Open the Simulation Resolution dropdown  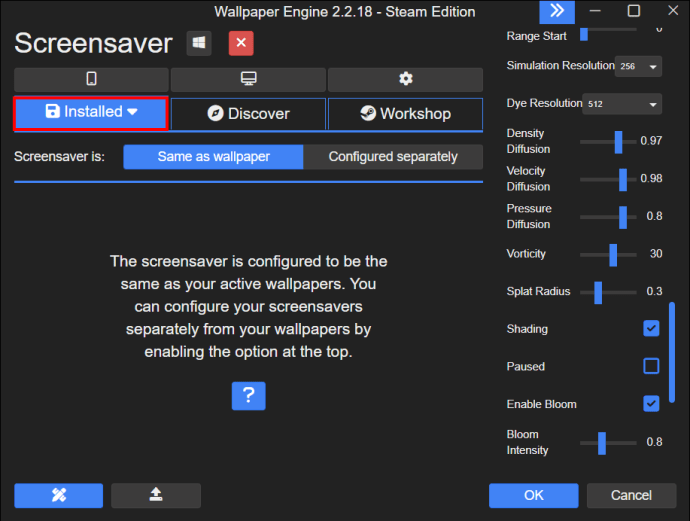click(x=638, y=66)
